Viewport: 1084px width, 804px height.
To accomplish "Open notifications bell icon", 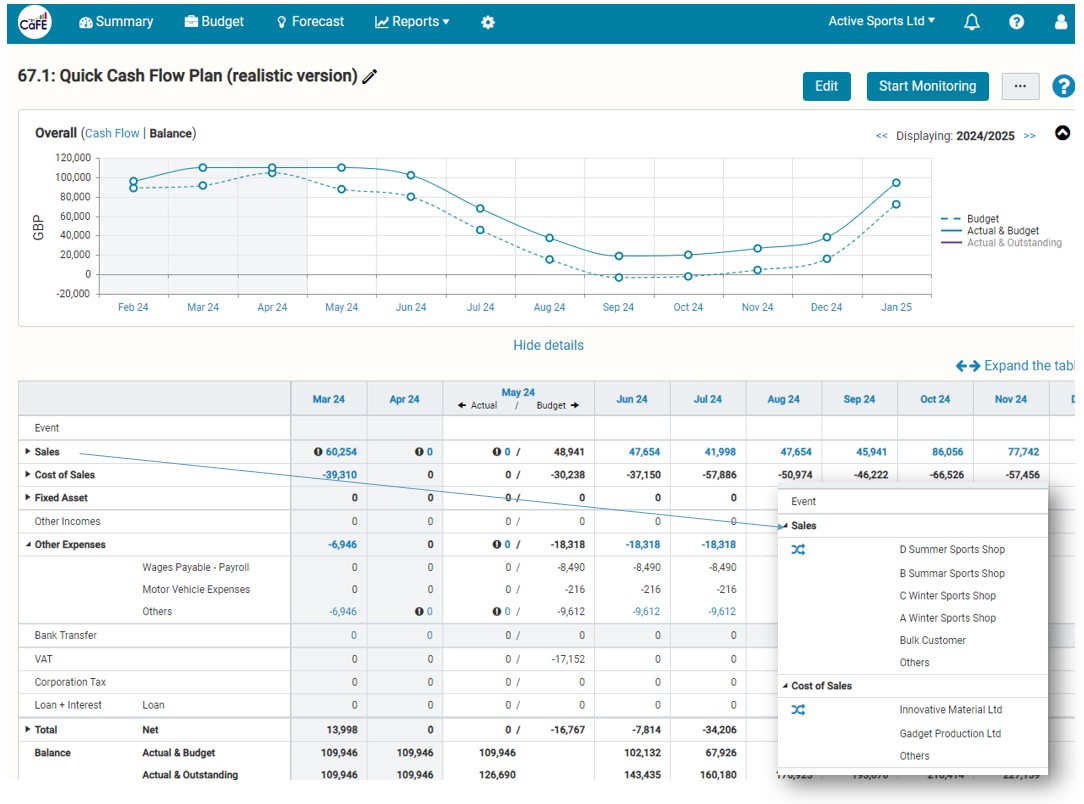I will pos(971,22).
